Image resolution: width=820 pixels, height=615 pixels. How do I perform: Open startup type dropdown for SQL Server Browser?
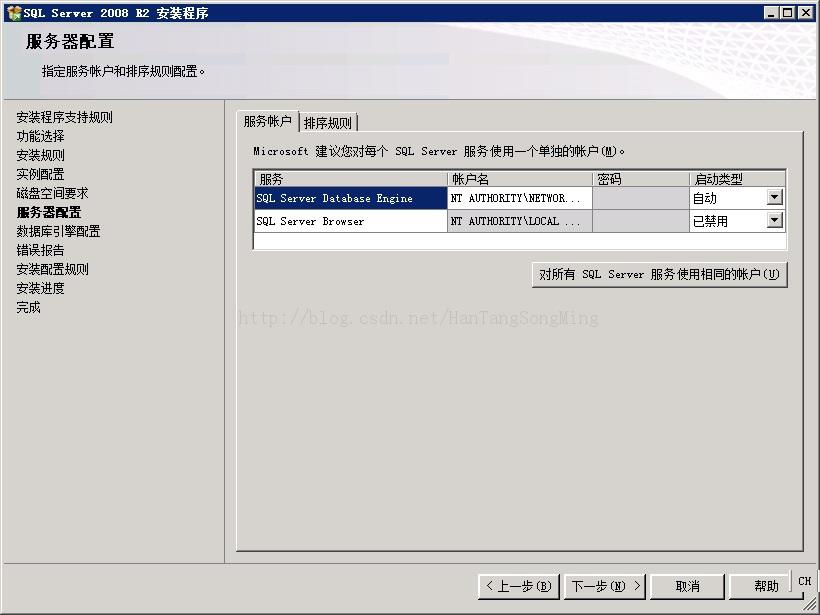pos(775,220)
